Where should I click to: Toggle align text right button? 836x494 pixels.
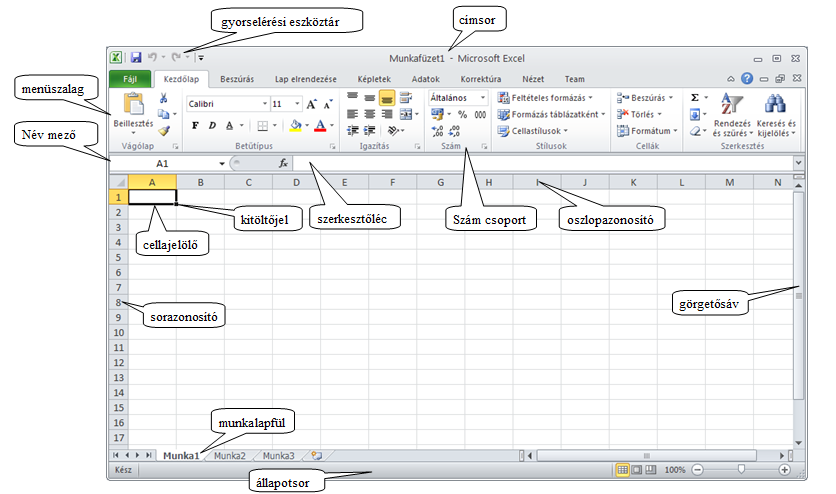pyautogui.click(x=387, y=114)
